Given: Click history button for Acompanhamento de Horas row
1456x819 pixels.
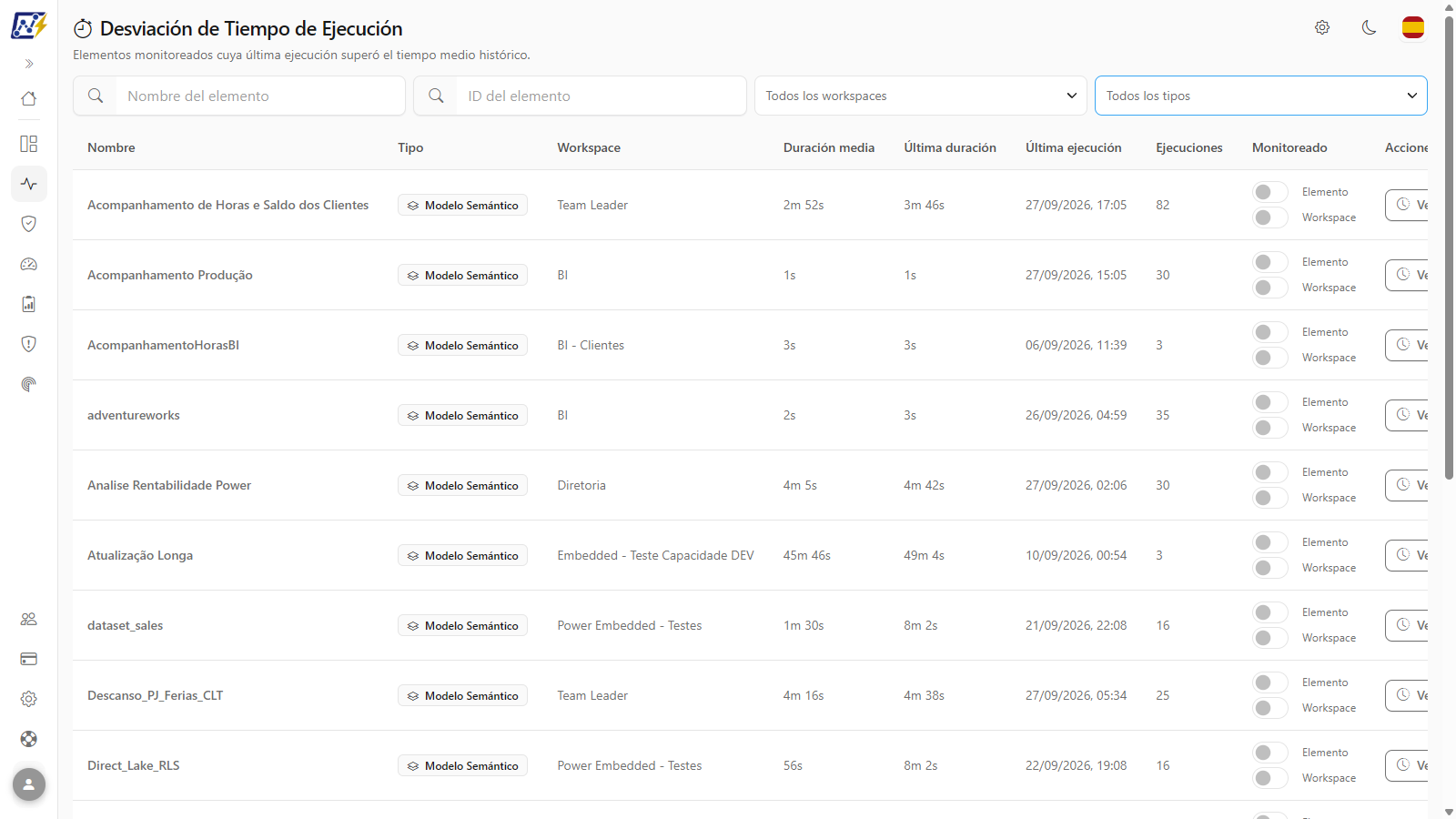Looking at the screenshot, I should point(1407,205).
